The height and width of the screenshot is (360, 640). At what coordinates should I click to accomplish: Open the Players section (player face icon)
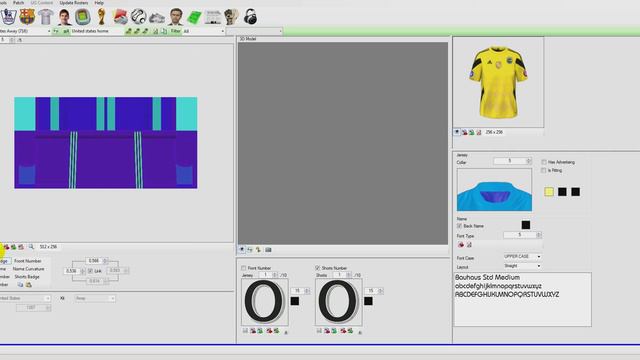point(64,17)
